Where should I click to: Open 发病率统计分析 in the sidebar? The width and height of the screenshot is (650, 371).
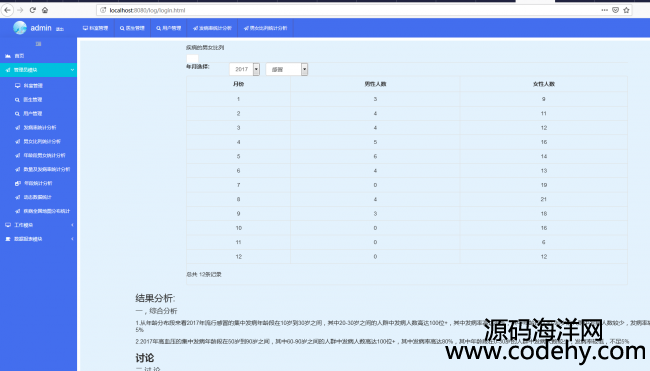pos(36,128)
